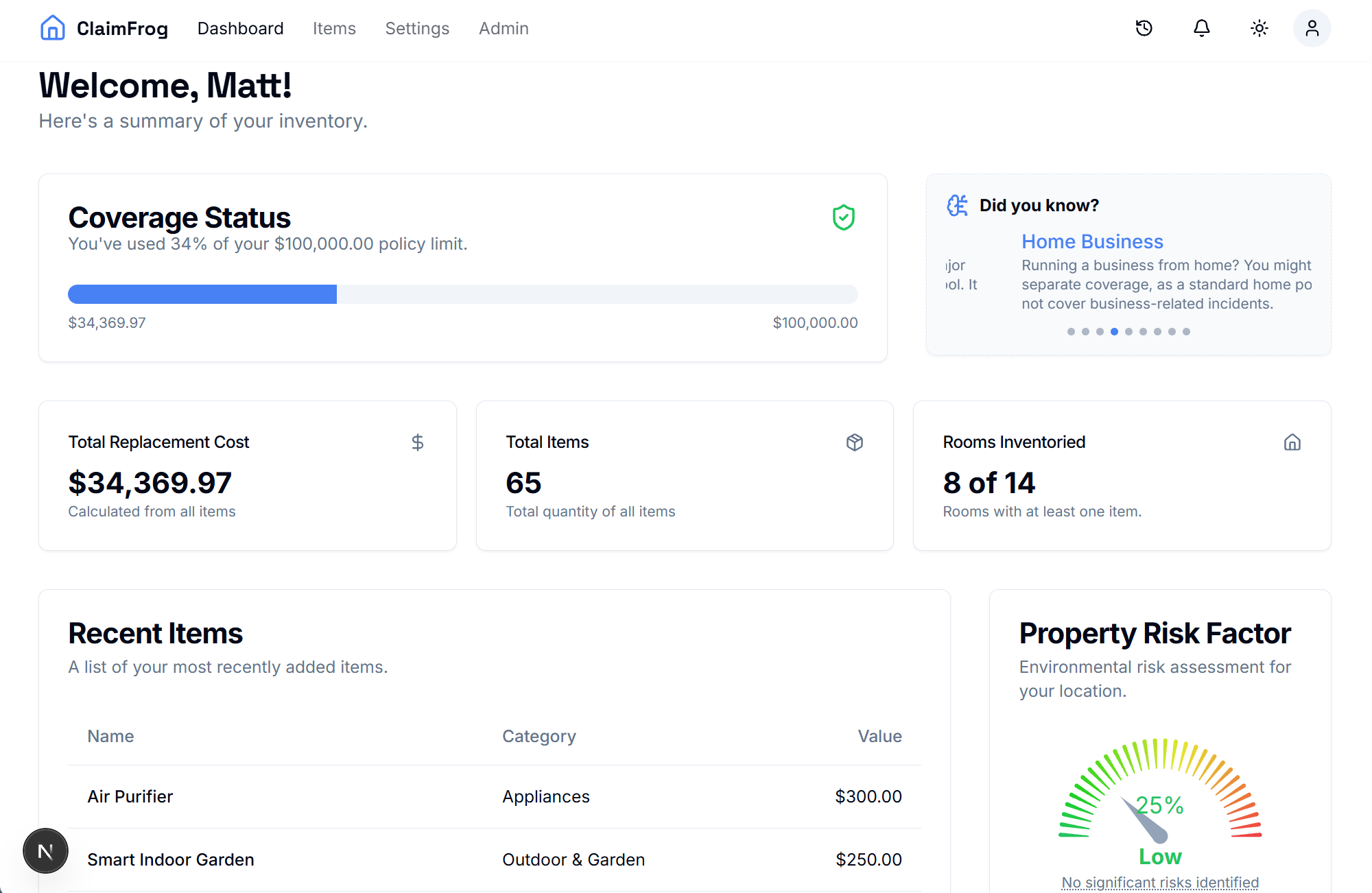Click the brain icon beside Did you know
This screenshot has height=893, width=1372.
(x=958, y=205)
